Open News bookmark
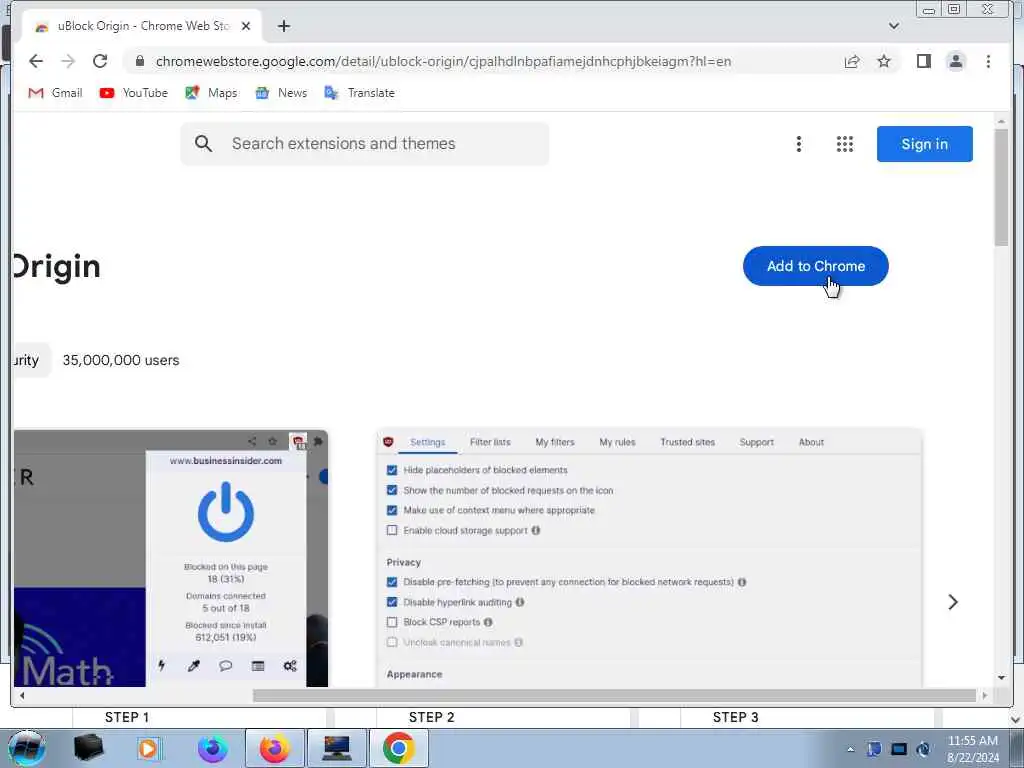This screenshot has width=1024, height=768. coord(281,93)
